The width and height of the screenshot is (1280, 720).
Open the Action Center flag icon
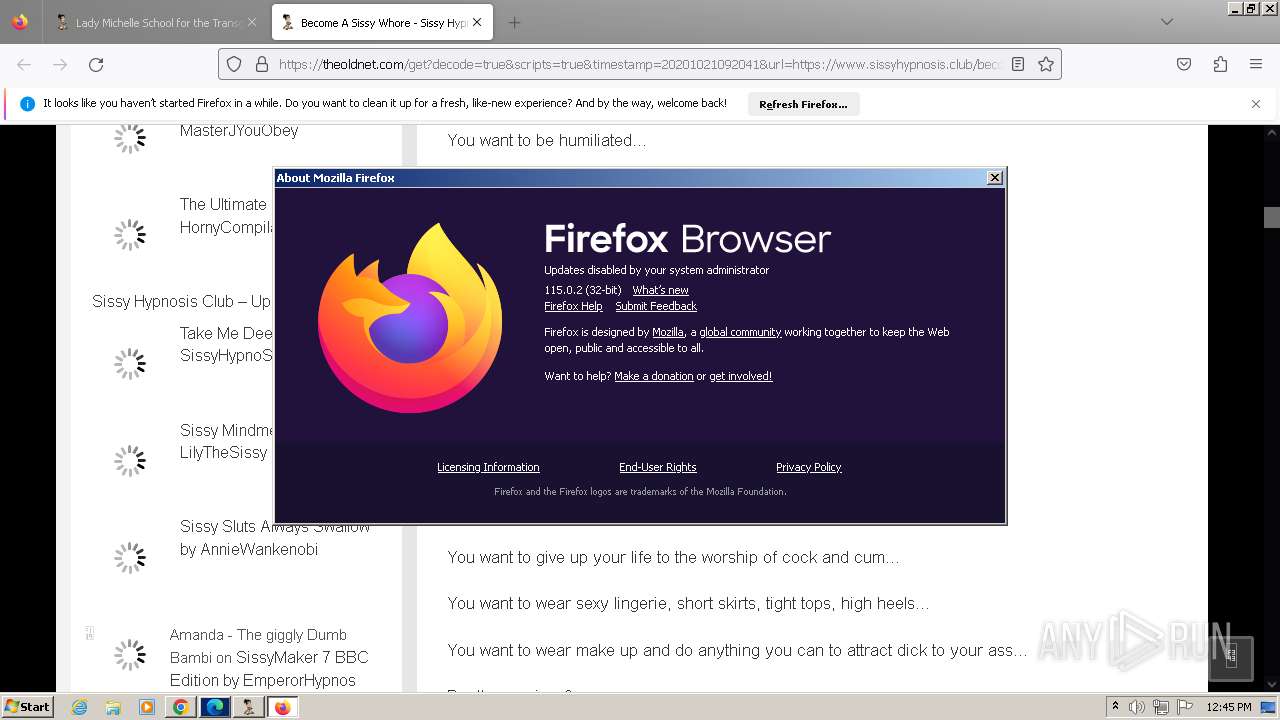click(1185, 707)
